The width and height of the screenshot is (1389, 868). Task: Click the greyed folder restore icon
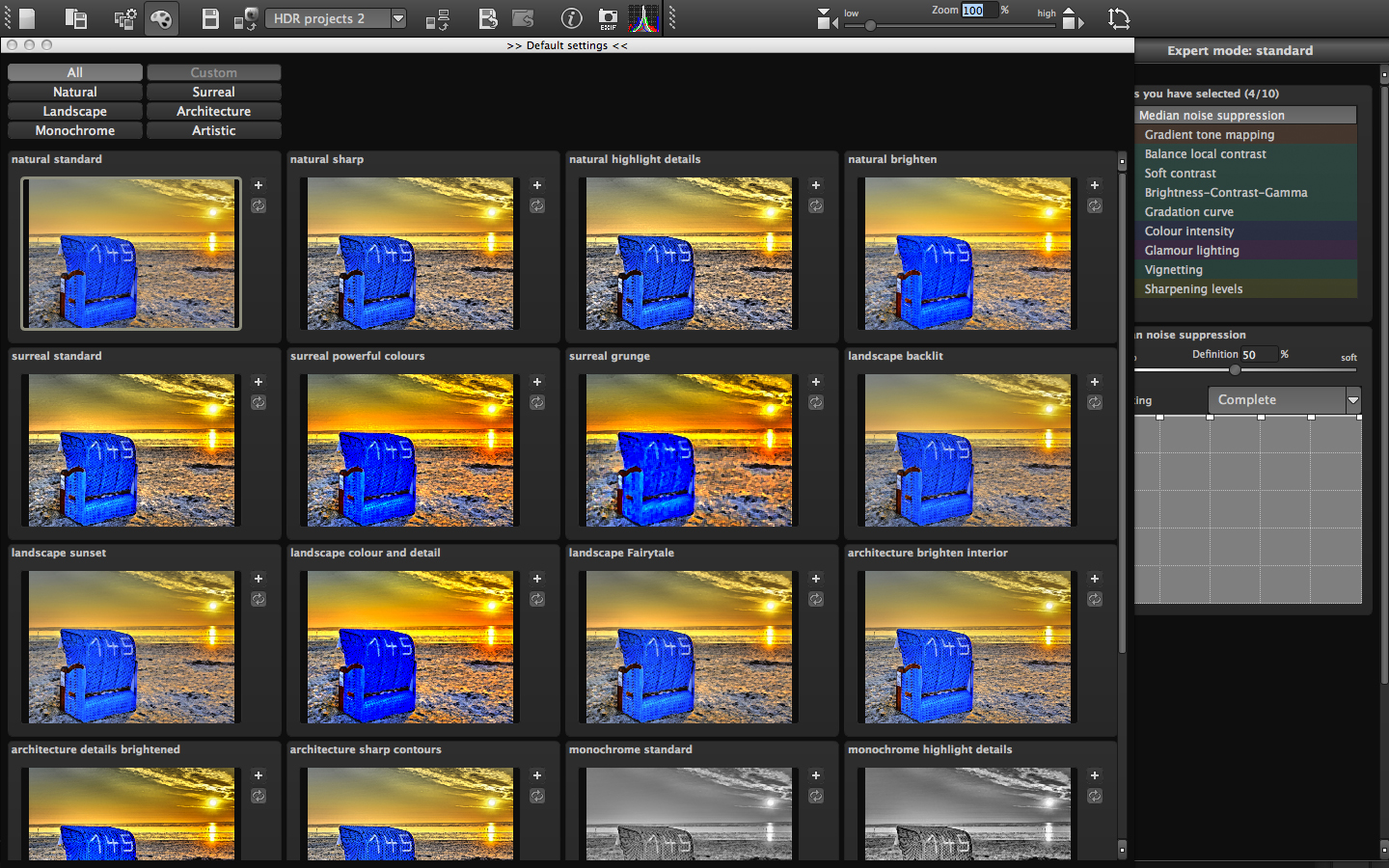pos(523,18)
